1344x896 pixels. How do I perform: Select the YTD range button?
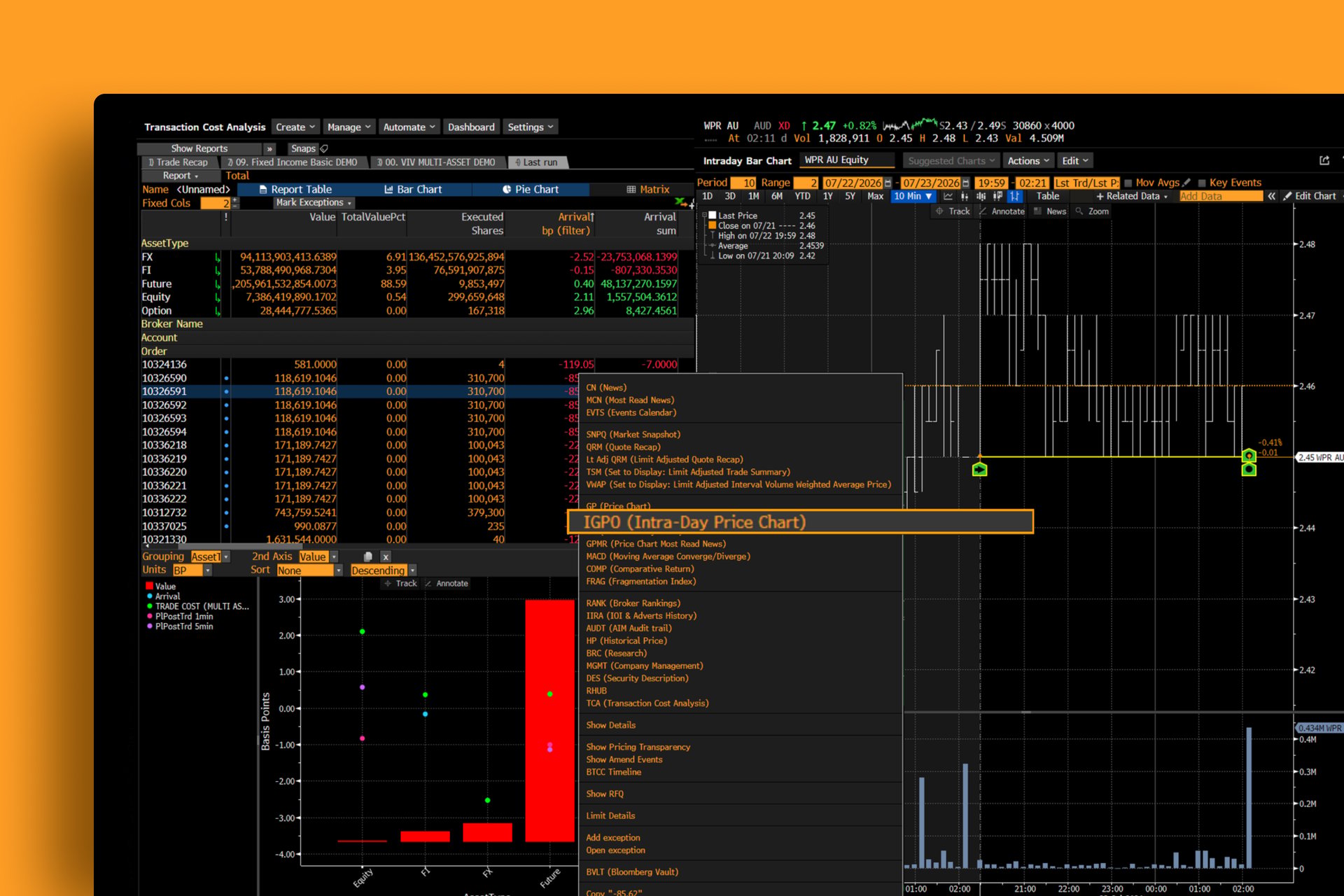(x=802, y=197)
